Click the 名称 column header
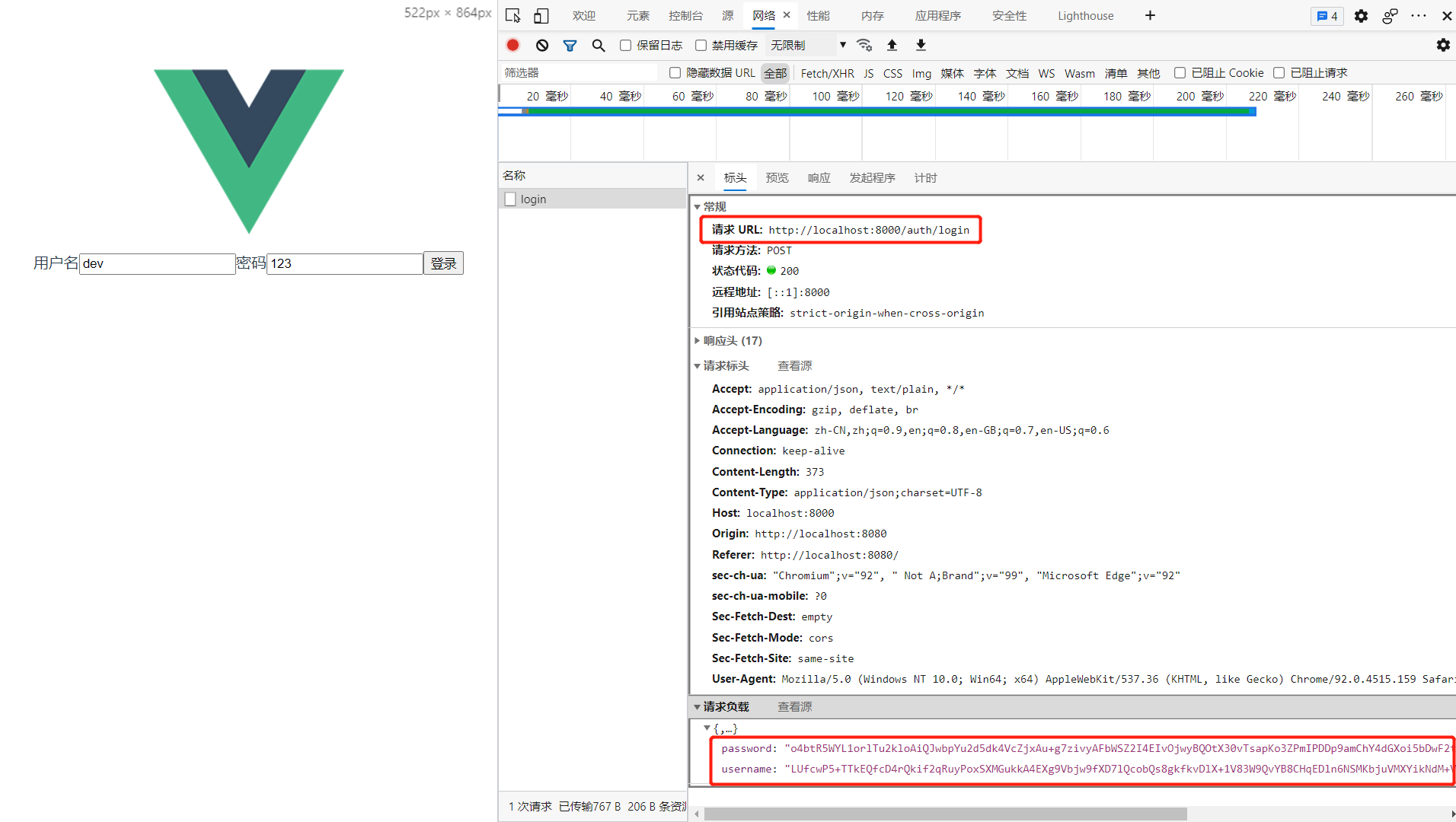The width and height of the screenshot is (1456, 822). [x=592, y=175]
